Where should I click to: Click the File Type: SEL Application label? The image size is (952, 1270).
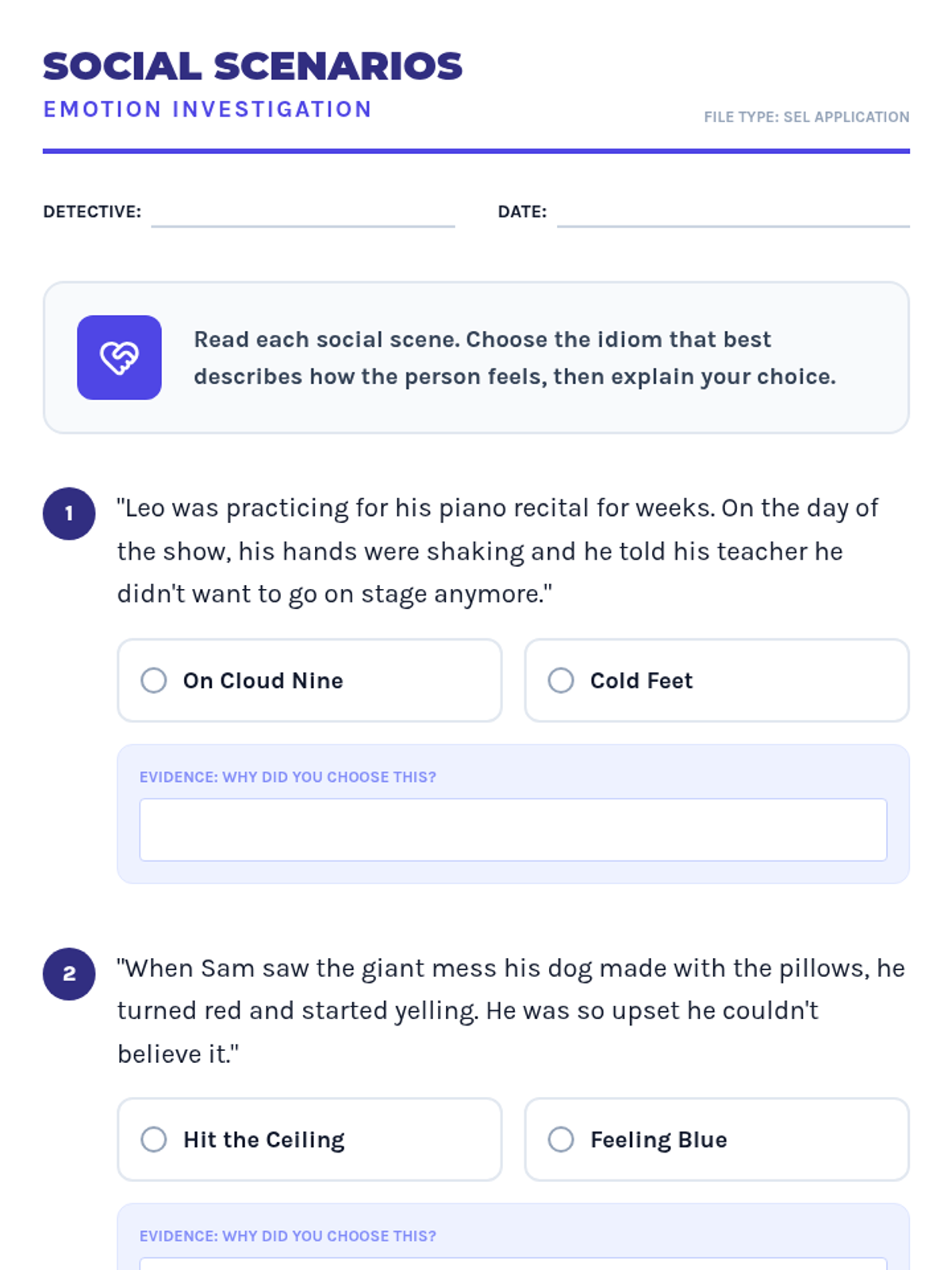pyautogui.click(x=806, y=117)
